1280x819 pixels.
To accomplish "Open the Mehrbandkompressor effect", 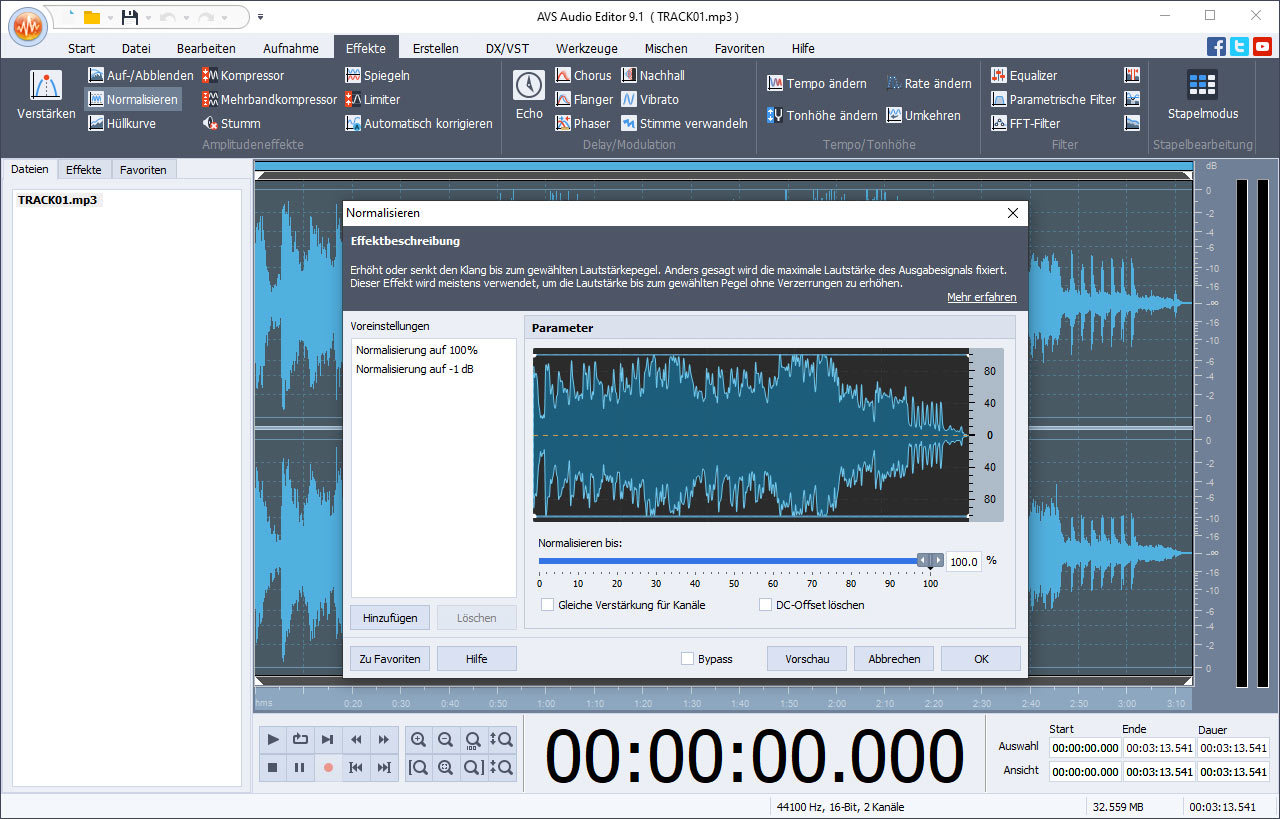I will tap(269, 99).
